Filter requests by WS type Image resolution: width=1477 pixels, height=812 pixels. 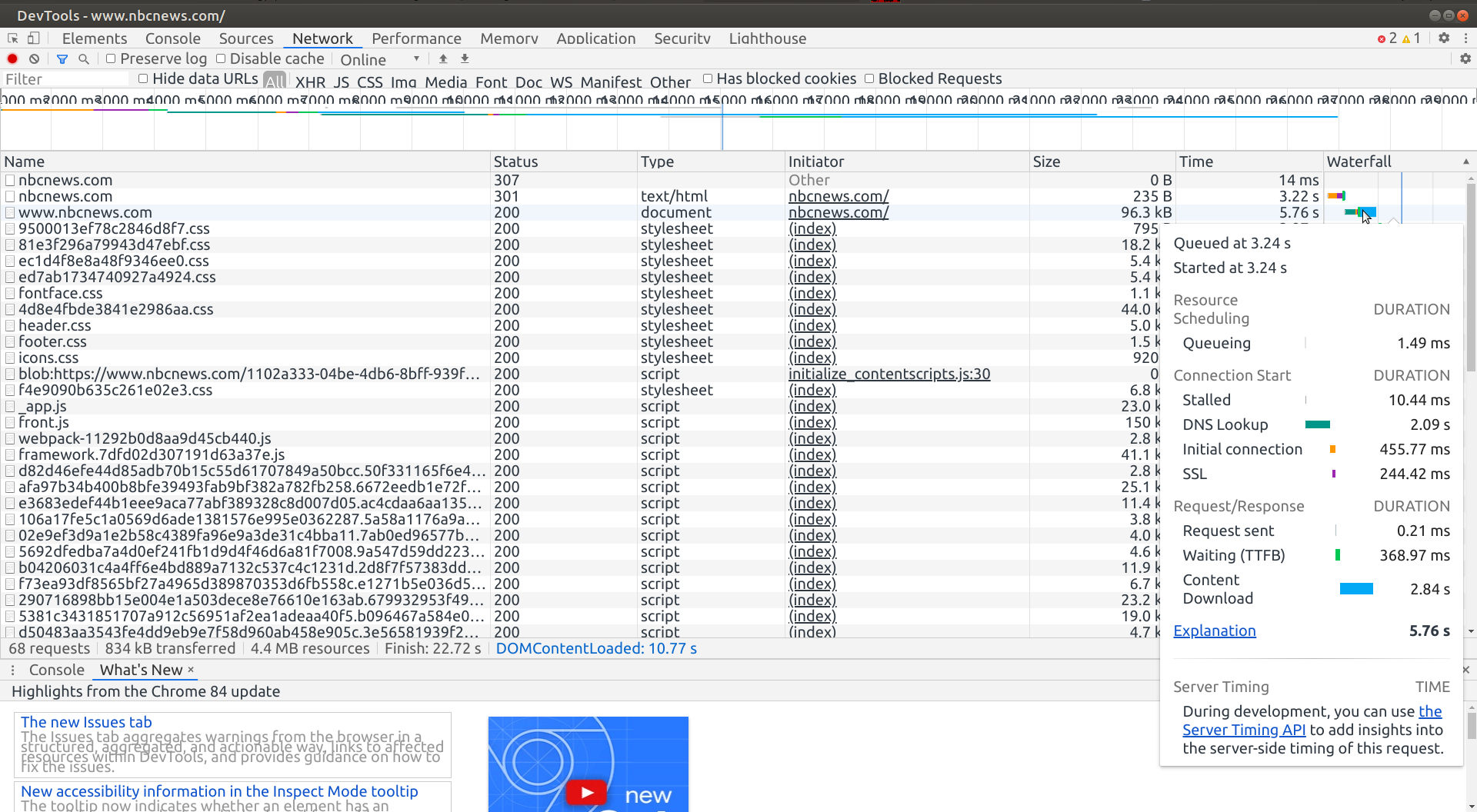coord(561,82)
